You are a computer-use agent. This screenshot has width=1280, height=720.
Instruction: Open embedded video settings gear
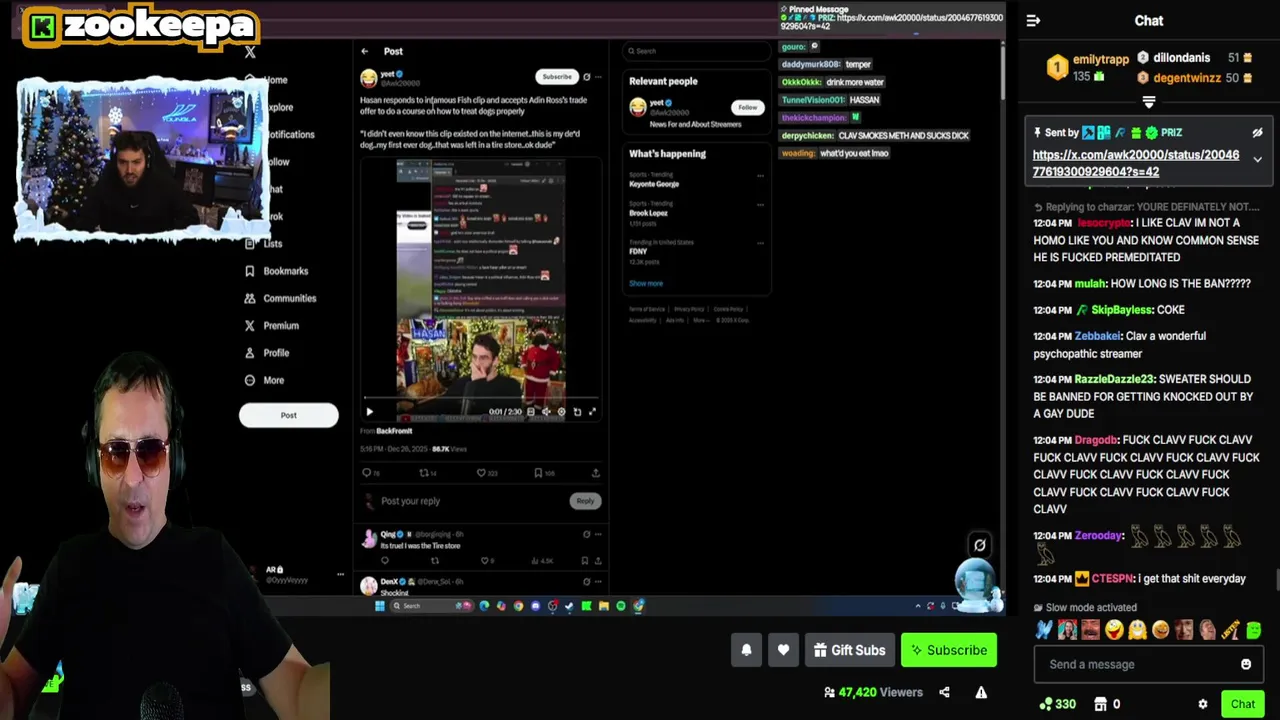coord(561,411)
